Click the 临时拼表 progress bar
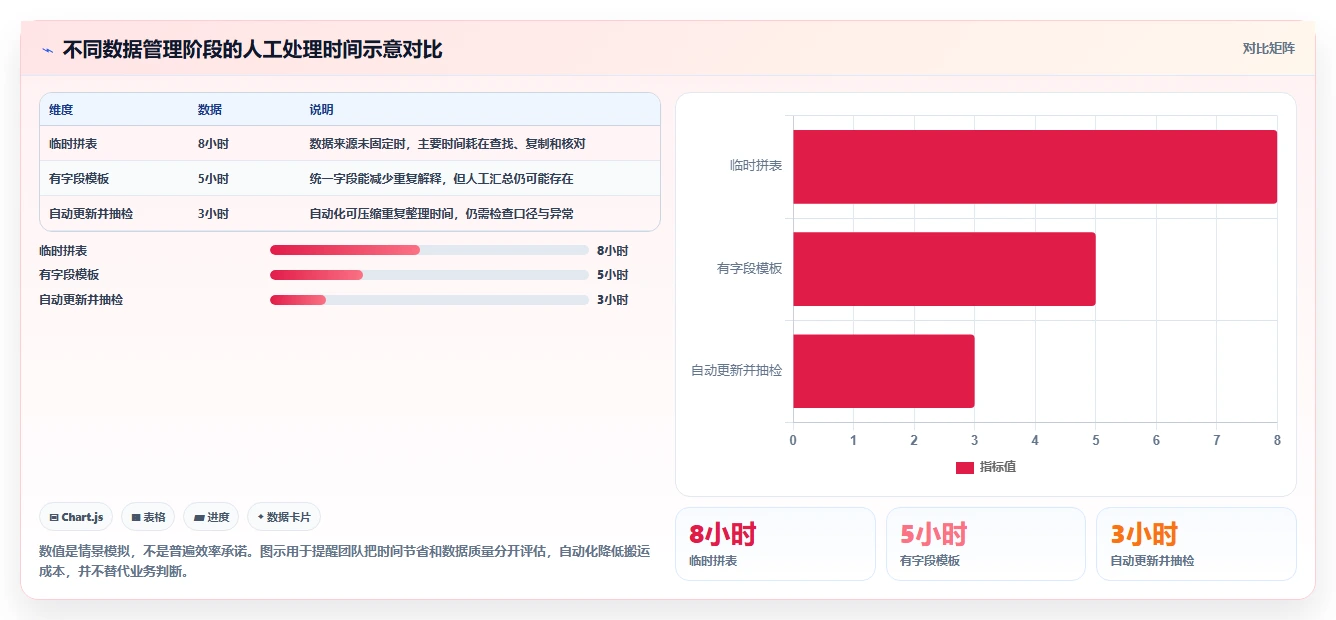This screenshot has width=1336, height=620. (x=429, y=250)
